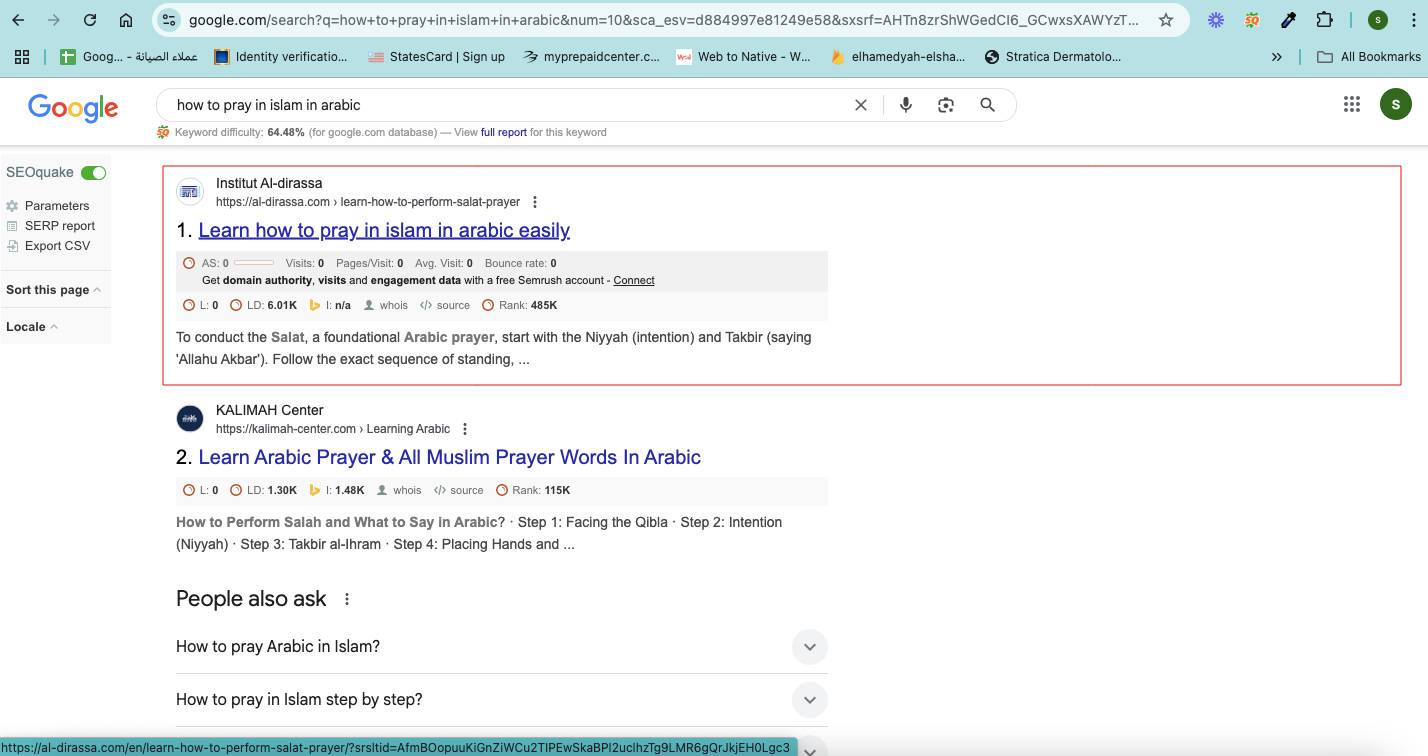
Task: Open the myprepaidcenter bookmark
Action: pyautogui.click(x=591, y=57)
